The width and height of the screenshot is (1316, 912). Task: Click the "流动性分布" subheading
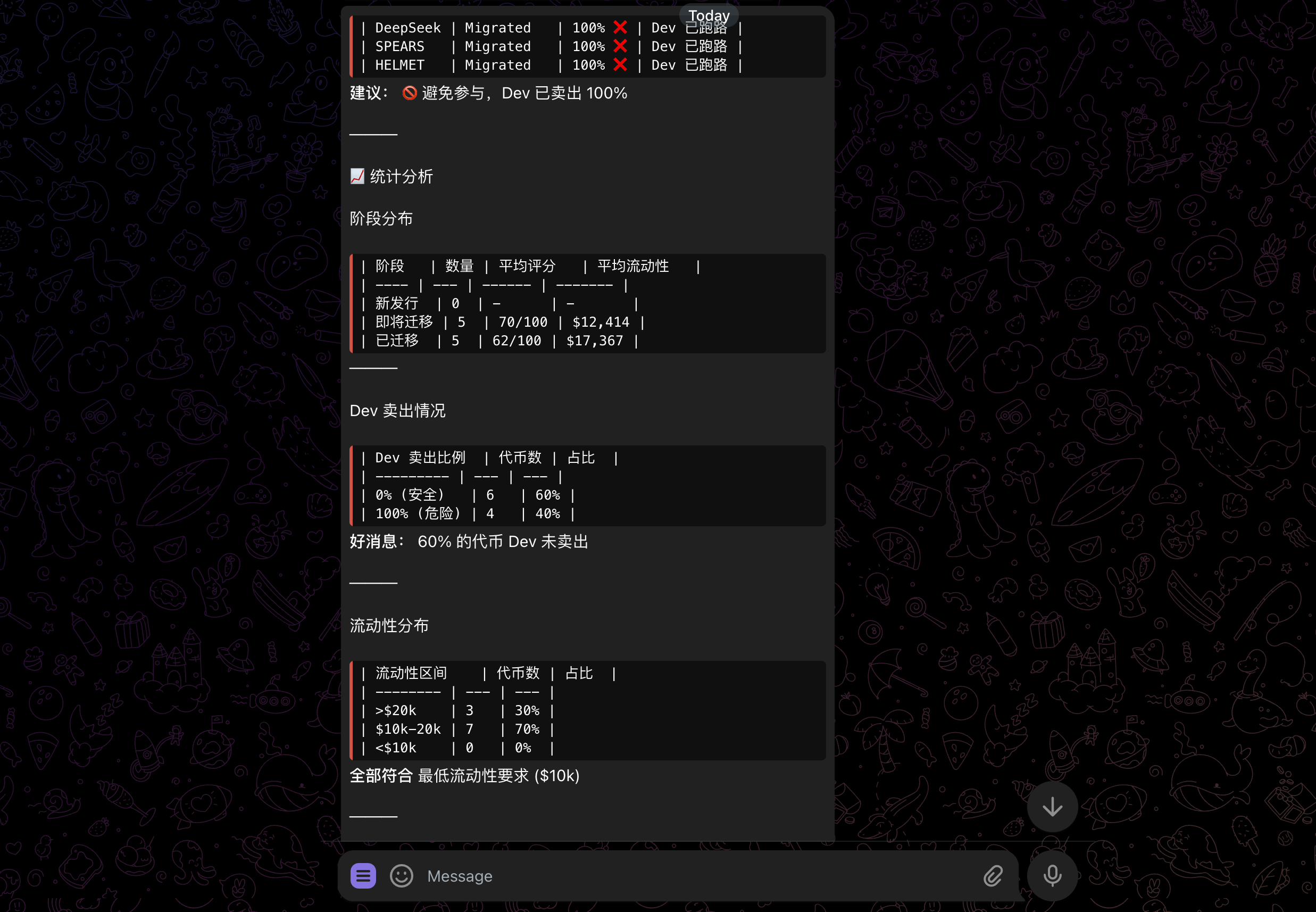coord(389,626)
